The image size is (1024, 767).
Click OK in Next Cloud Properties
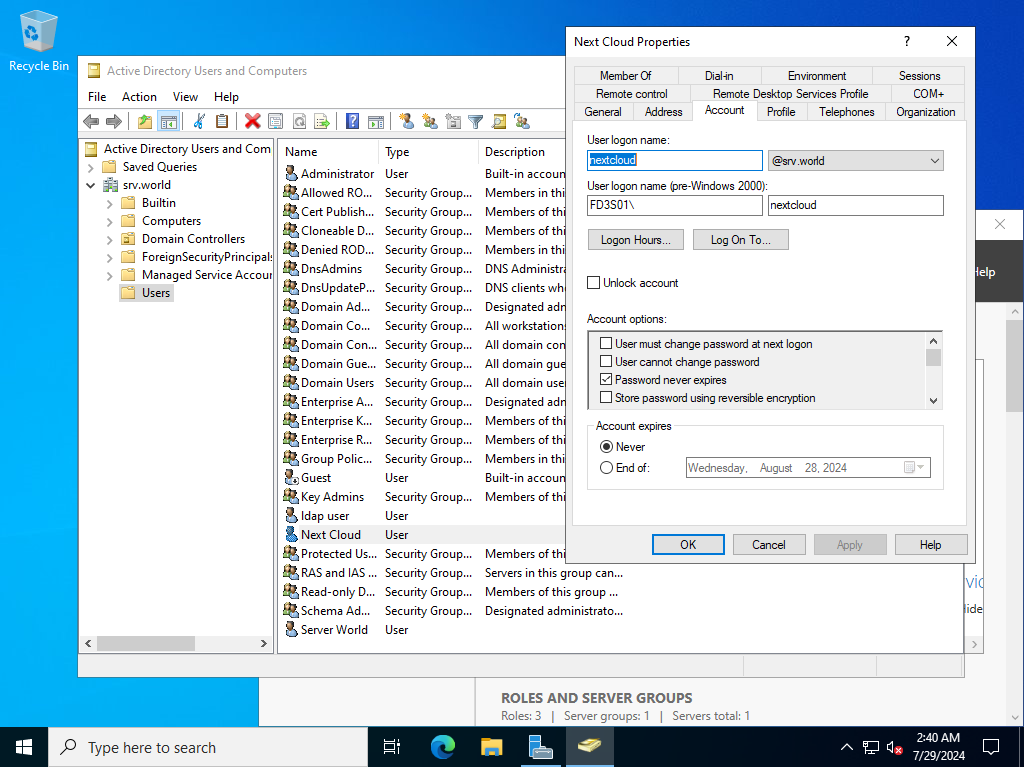[x=688, y=545]
